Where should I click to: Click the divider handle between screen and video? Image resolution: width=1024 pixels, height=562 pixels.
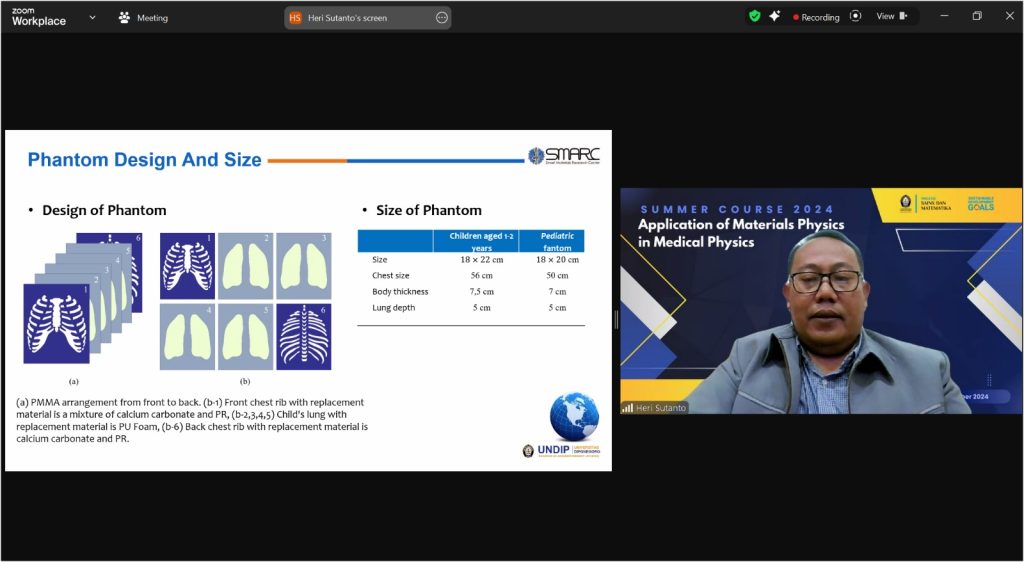[616, 320]
